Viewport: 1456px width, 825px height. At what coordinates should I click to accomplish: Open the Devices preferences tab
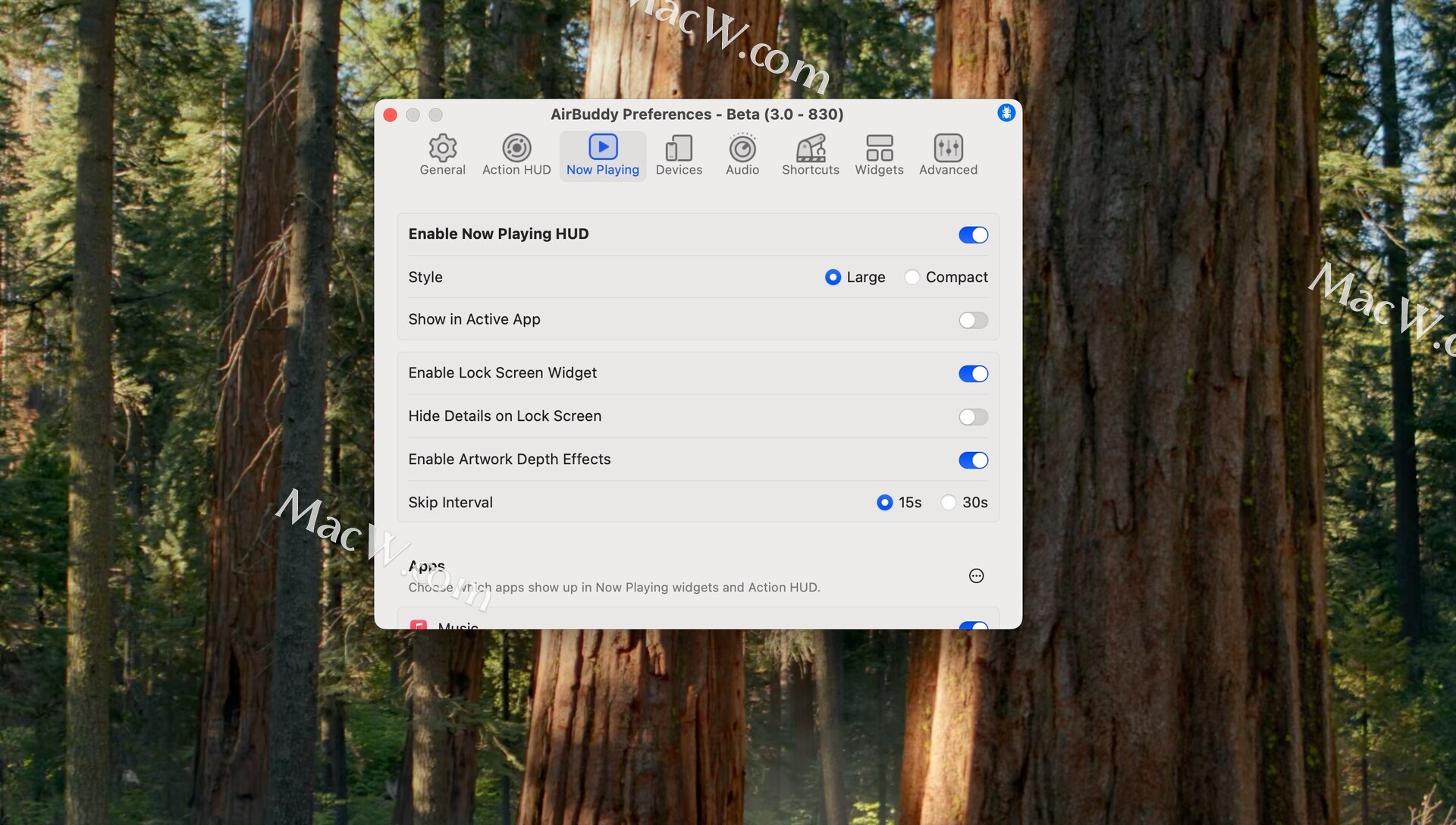click(x=679, y=156)
